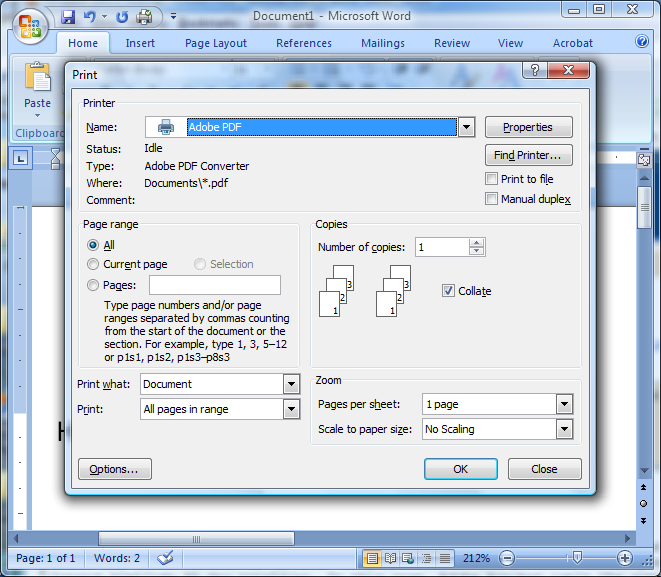
Task: Open the Undo history dropdown arrow
Action: pos(104,17)
